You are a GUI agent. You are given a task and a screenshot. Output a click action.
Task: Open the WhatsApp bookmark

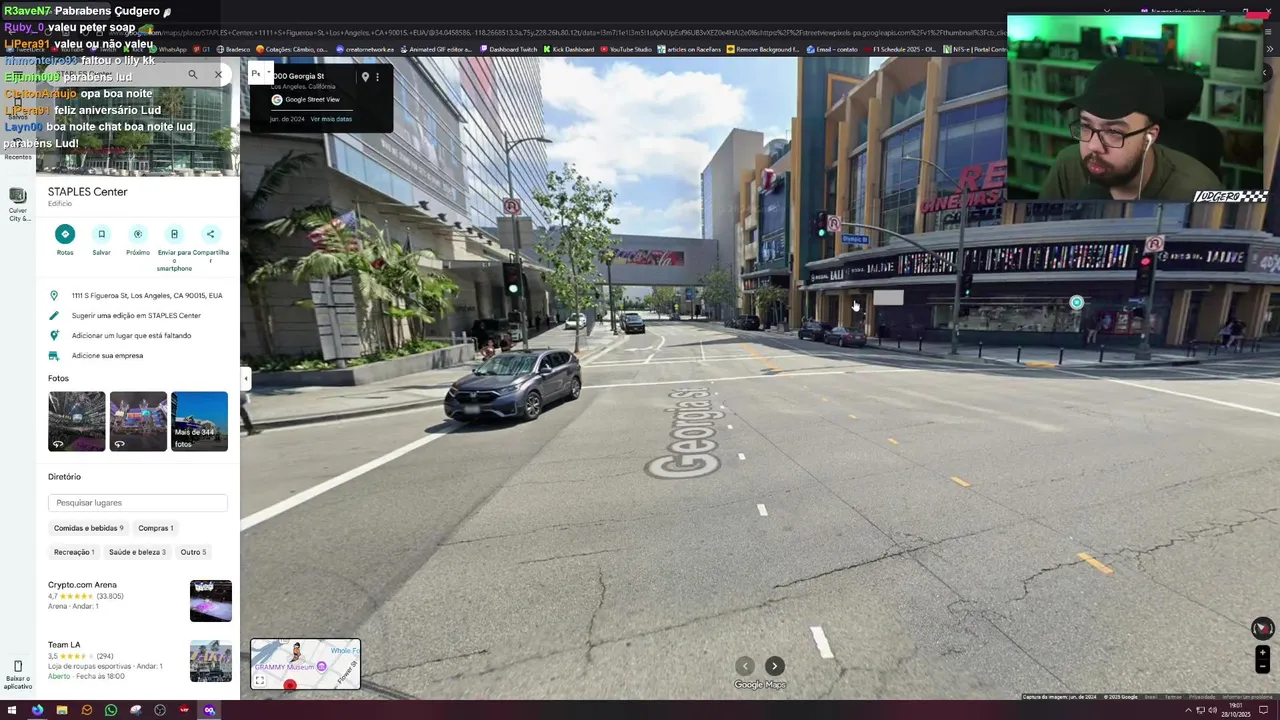click(168, 49)
